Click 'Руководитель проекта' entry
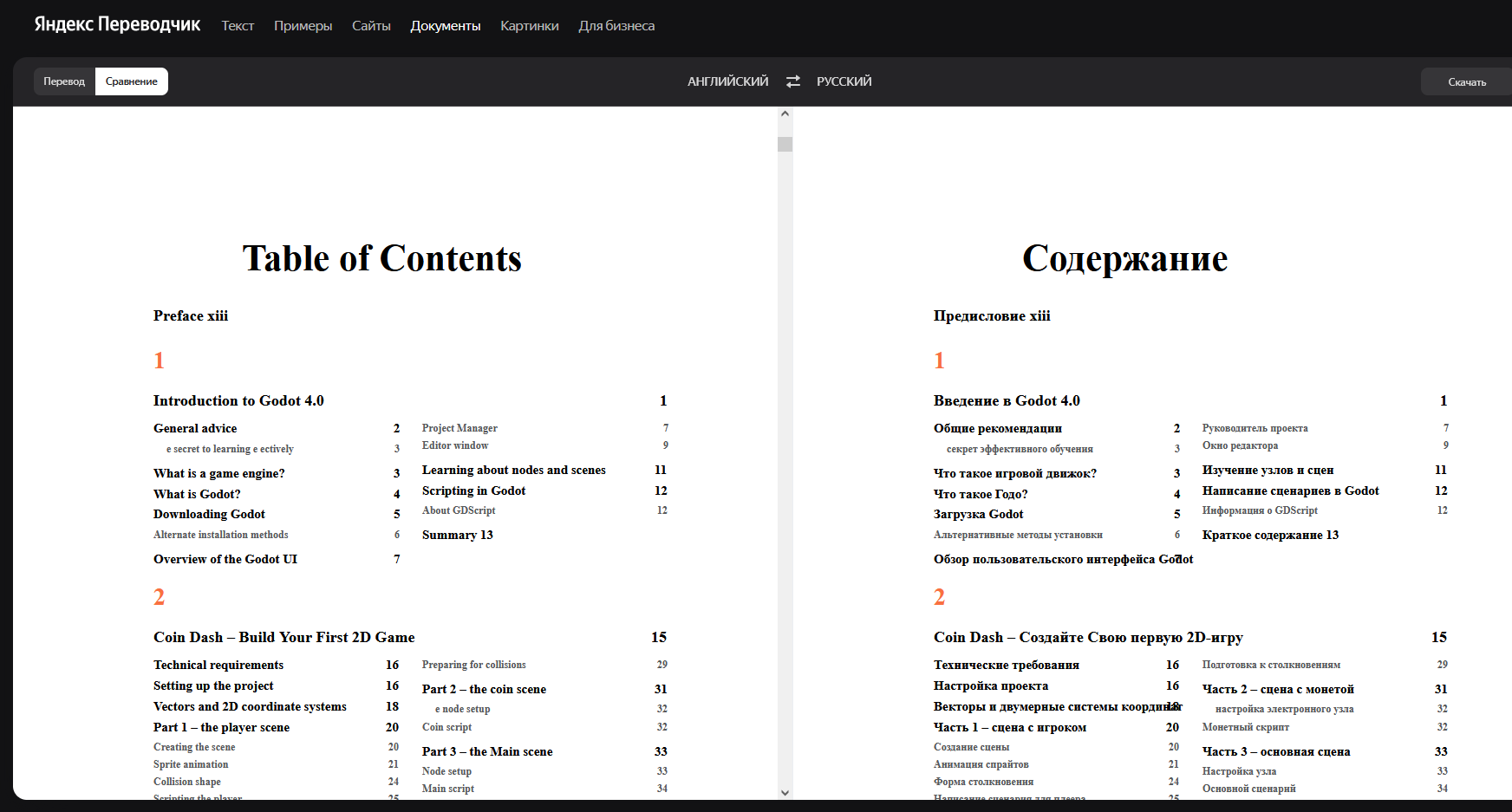The image size is (1512, 812). pos(1255,428)
